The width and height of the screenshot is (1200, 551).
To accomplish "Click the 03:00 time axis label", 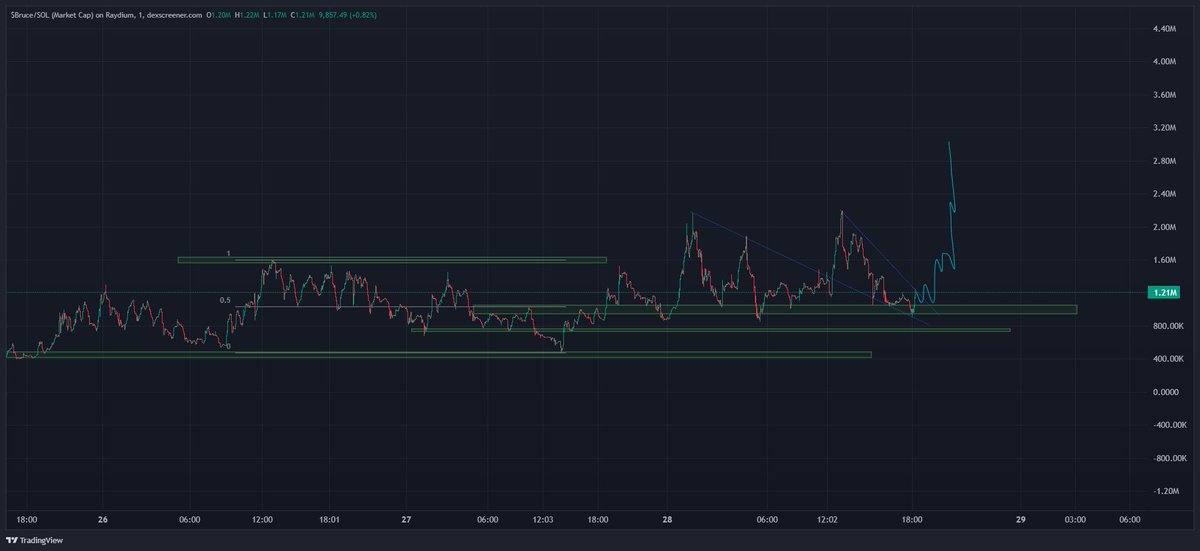I will [1075, 520].
